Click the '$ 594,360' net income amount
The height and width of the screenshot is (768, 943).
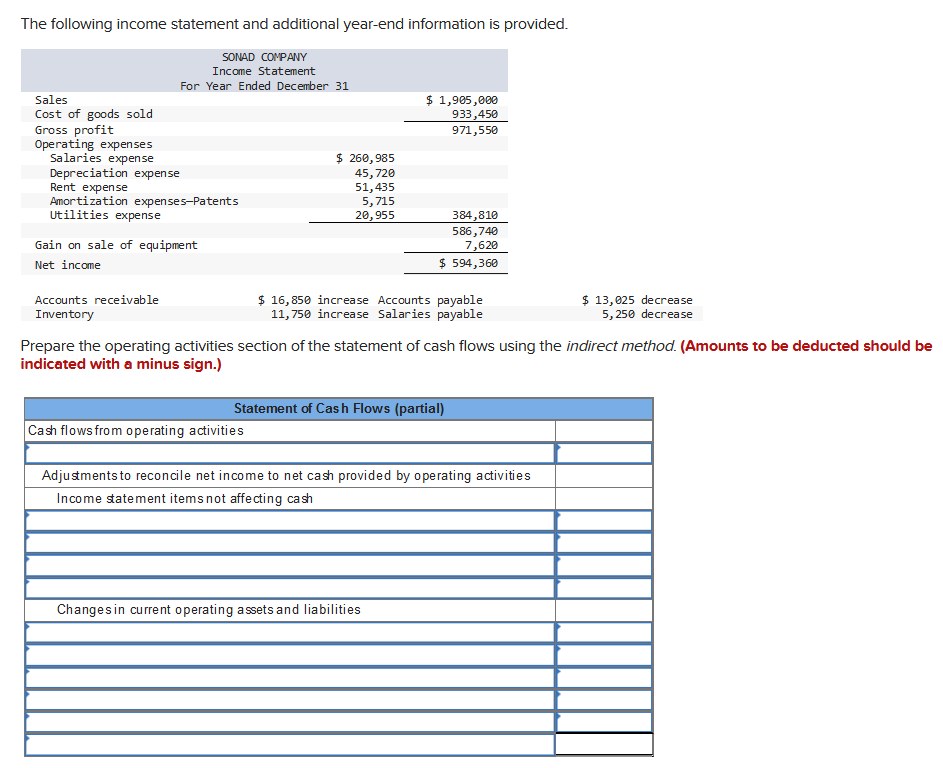click(x=468, y=263)
